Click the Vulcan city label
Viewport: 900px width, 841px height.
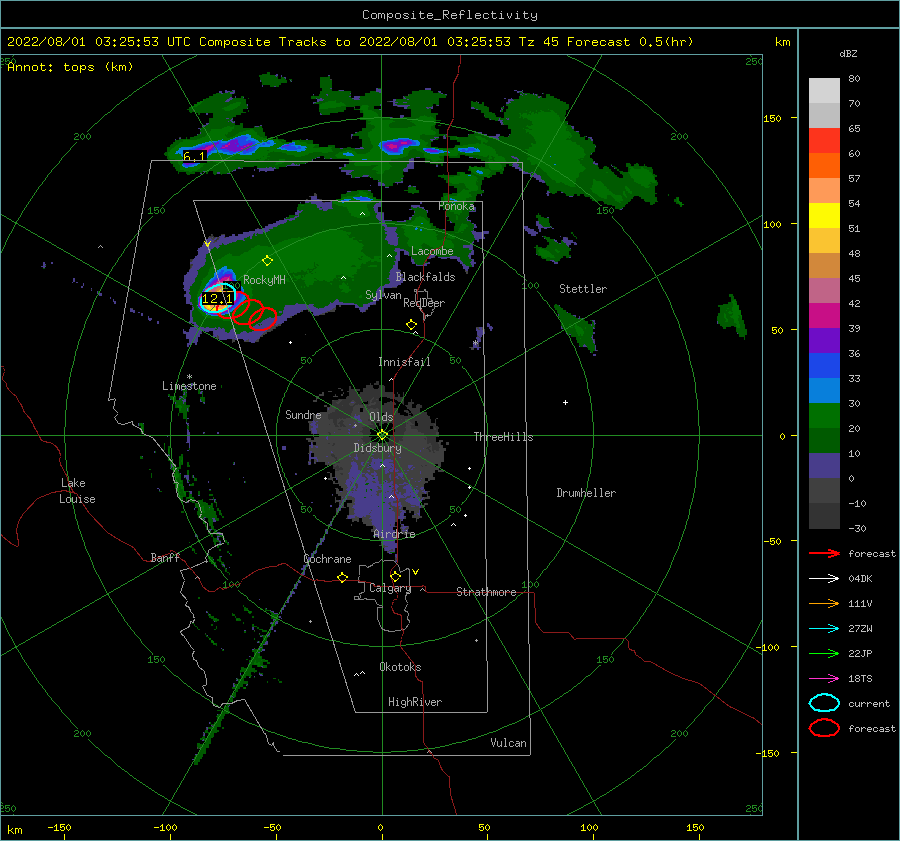click(509, 743)
